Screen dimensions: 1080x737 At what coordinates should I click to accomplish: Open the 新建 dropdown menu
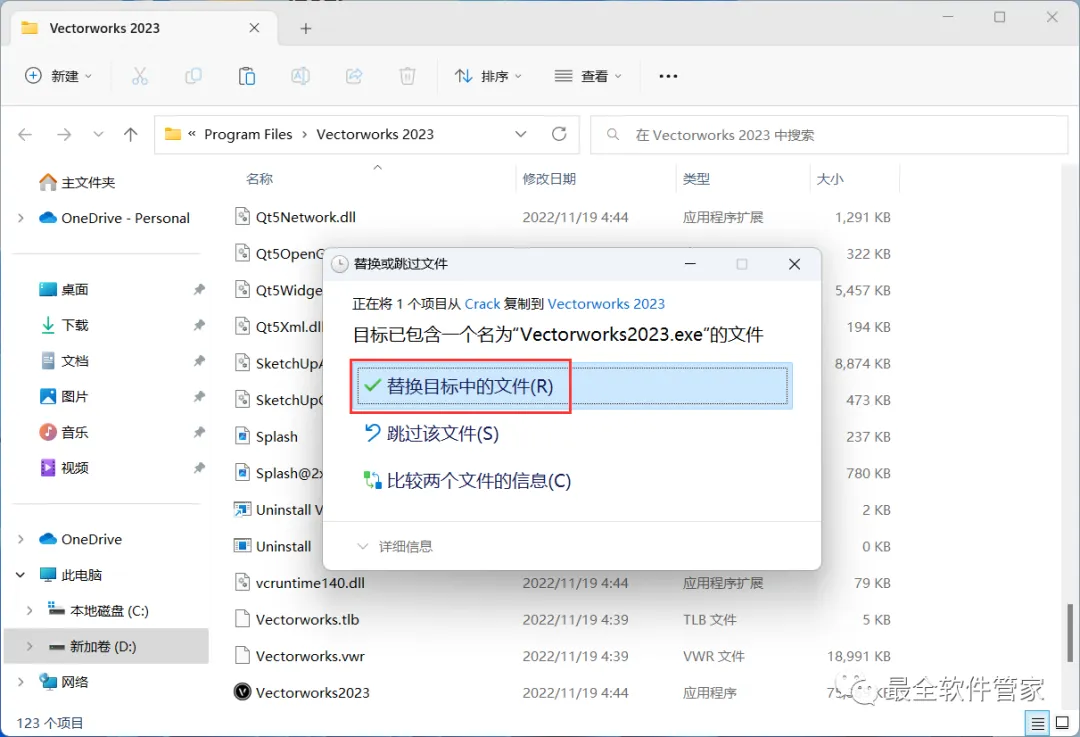coord(58,76)
